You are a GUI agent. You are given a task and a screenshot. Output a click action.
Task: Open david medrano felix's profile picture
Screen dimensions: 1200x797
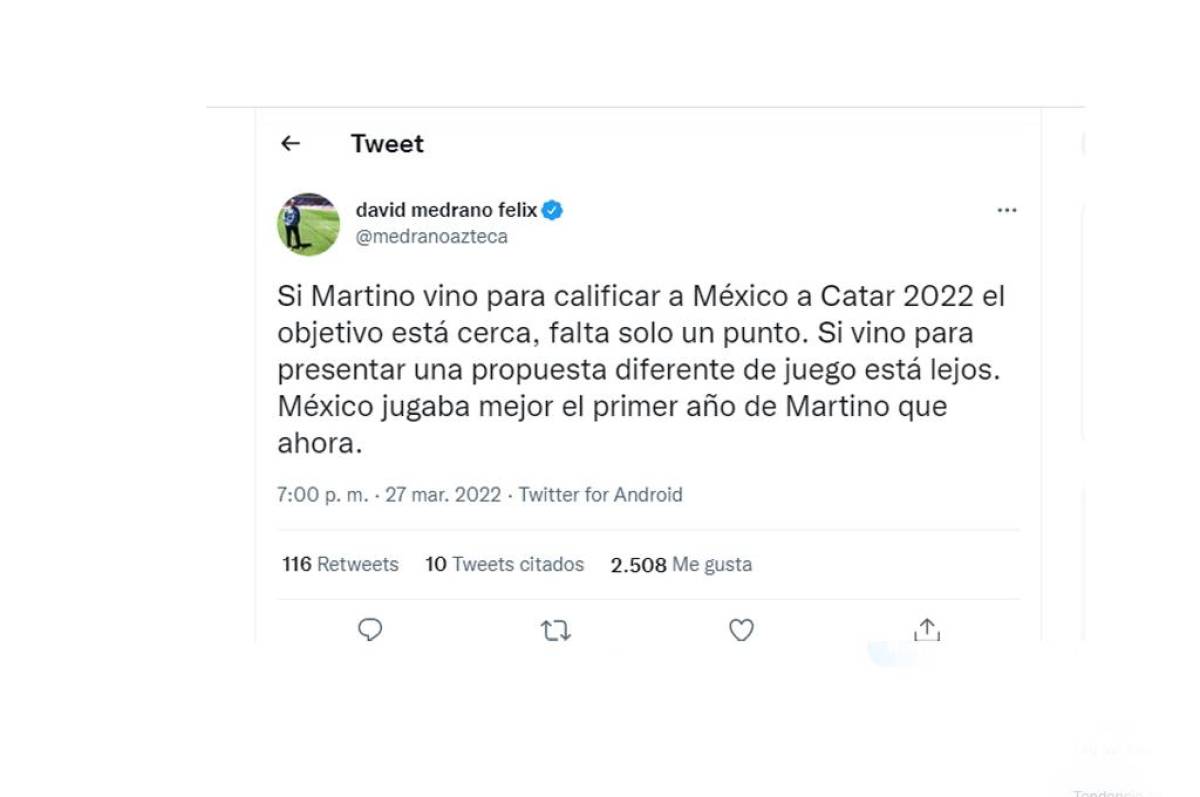308,223
